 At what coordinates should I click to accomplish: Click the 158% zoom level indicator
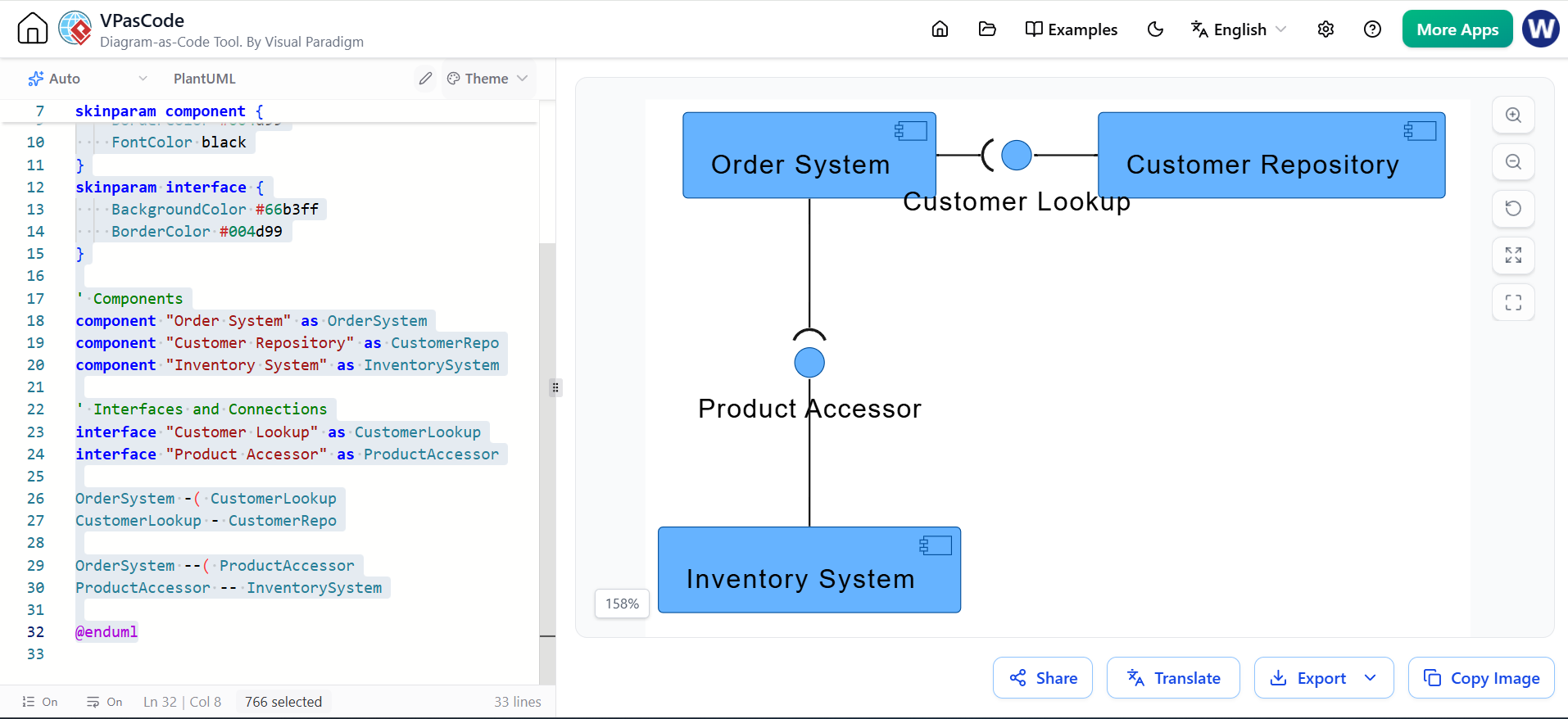(622, 604)
